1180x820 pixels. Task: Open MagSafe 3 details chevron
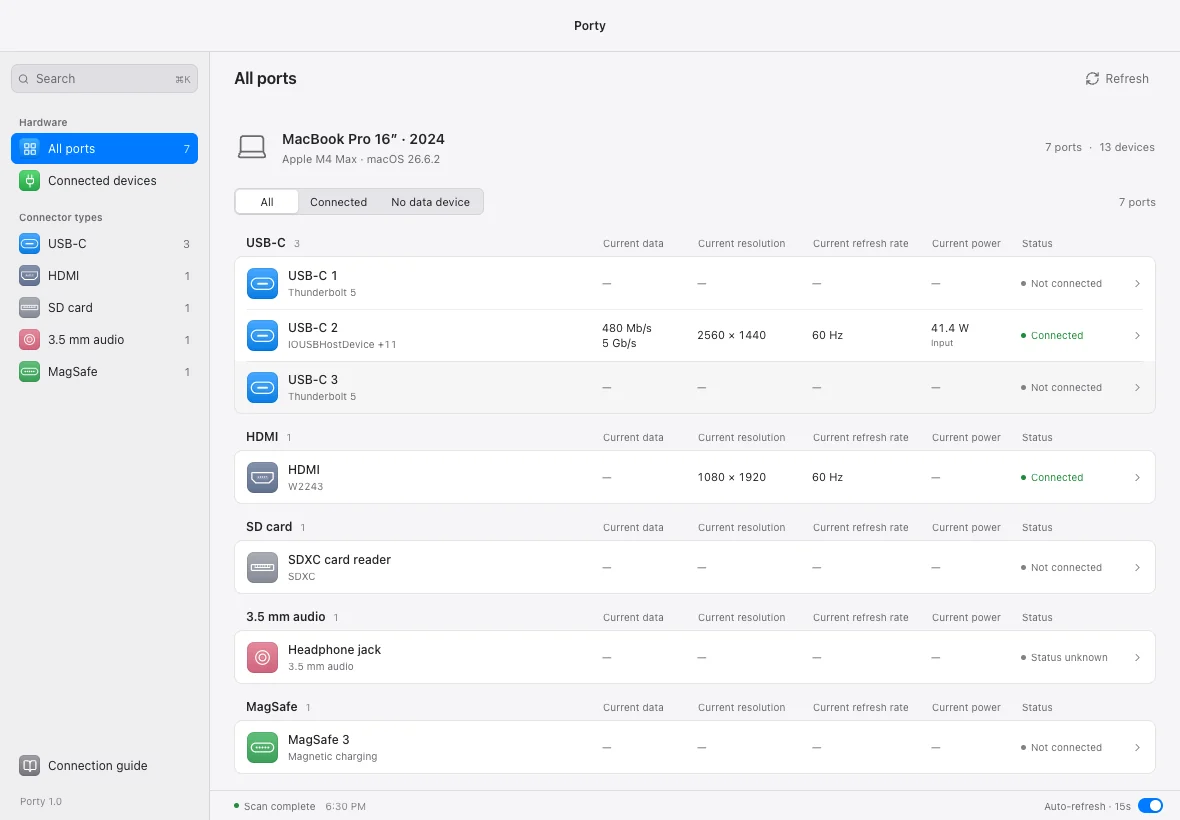click(1137, 748)
